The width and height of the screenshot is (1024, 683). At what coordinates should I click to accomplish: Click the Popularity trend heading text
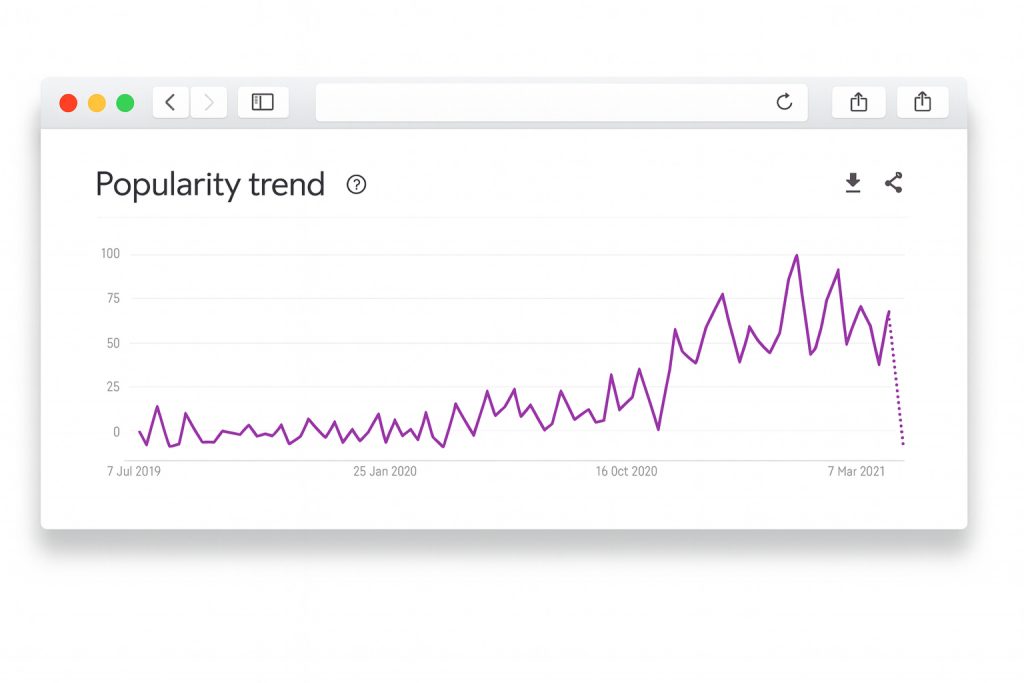(210, 185)
